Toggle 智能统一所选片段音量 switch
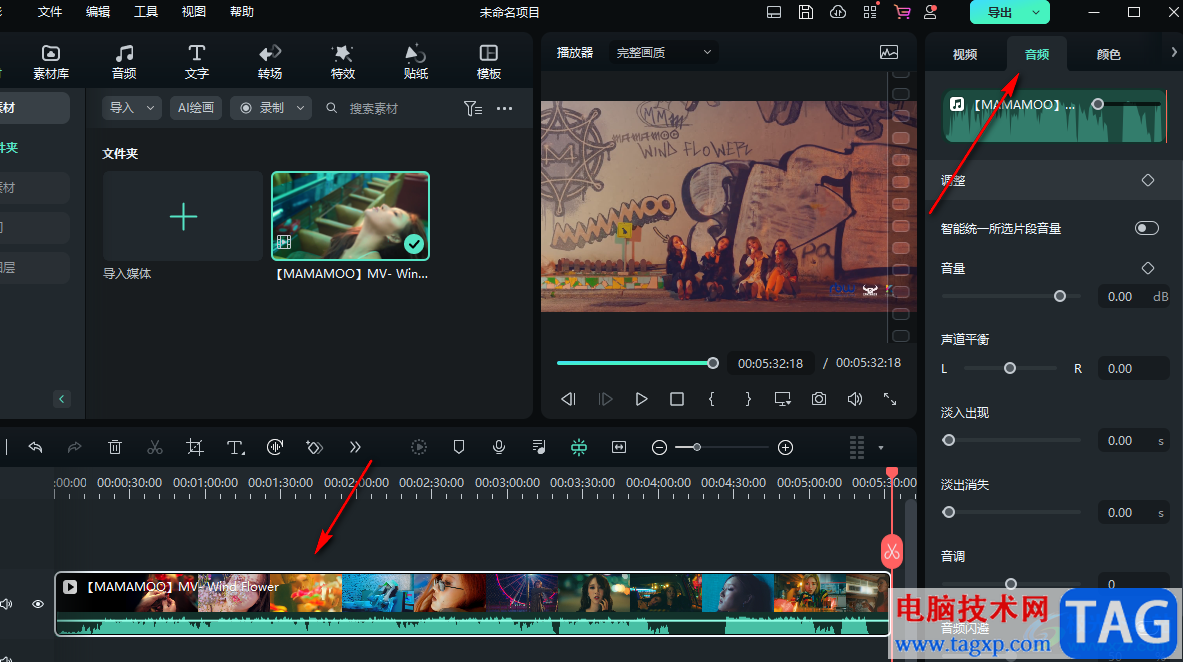Screen dimensions: 1183x662 [x=1147, y=228]
